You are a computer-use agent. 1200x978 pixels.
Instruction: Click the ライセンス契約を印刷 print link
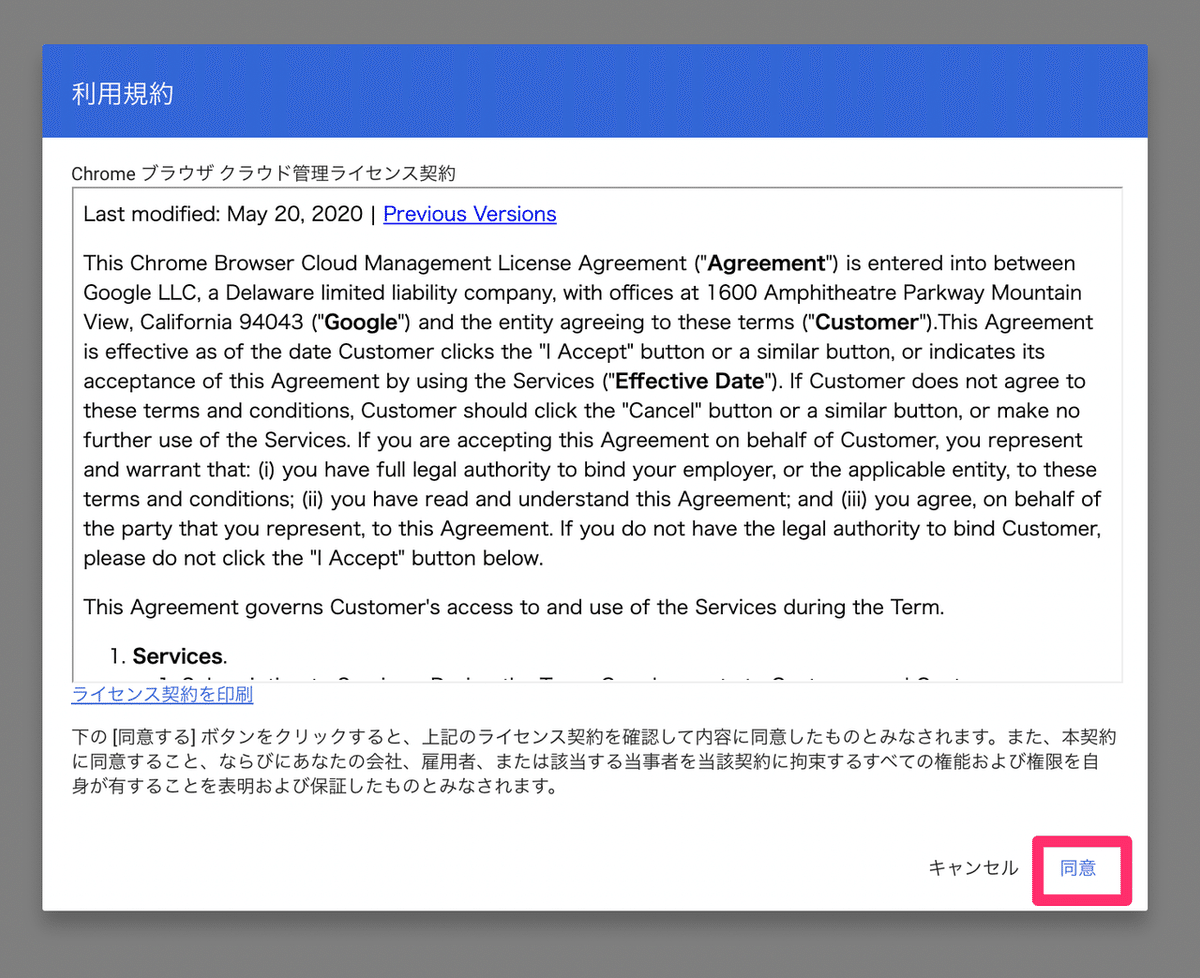(162, 694)
